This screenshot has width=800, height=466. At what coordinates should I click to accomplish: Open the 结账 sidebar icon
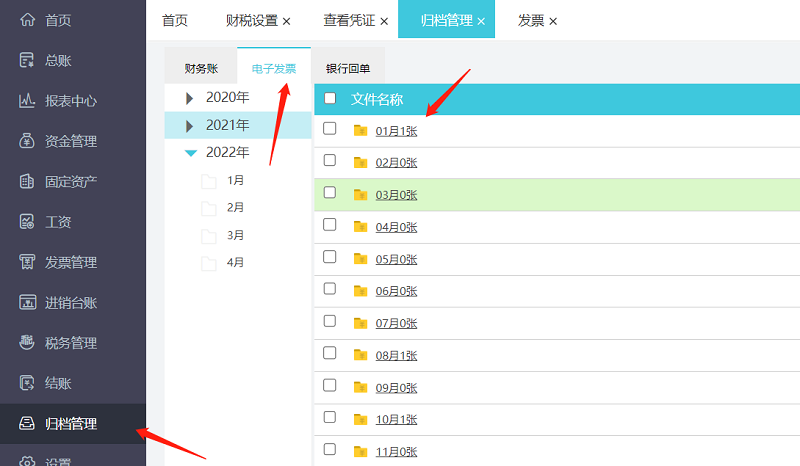(27, 383)
